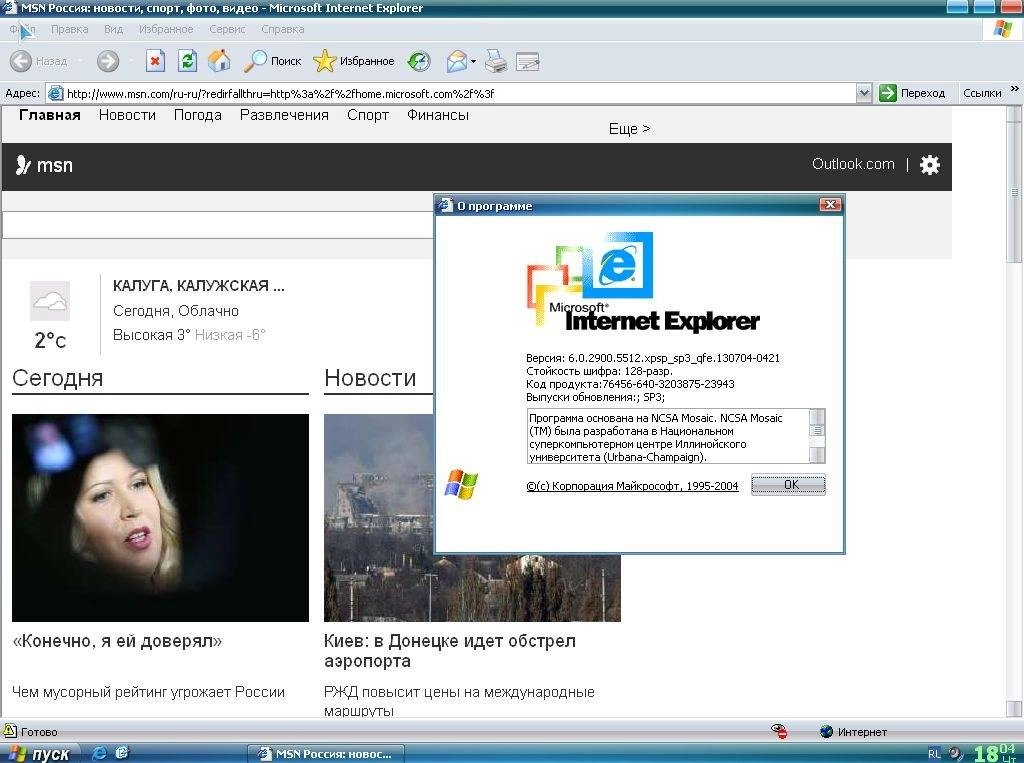Viewport: 1024px width, 763px height.
Task: Open the Новости section heading above photos
Action: pos(370,378)
